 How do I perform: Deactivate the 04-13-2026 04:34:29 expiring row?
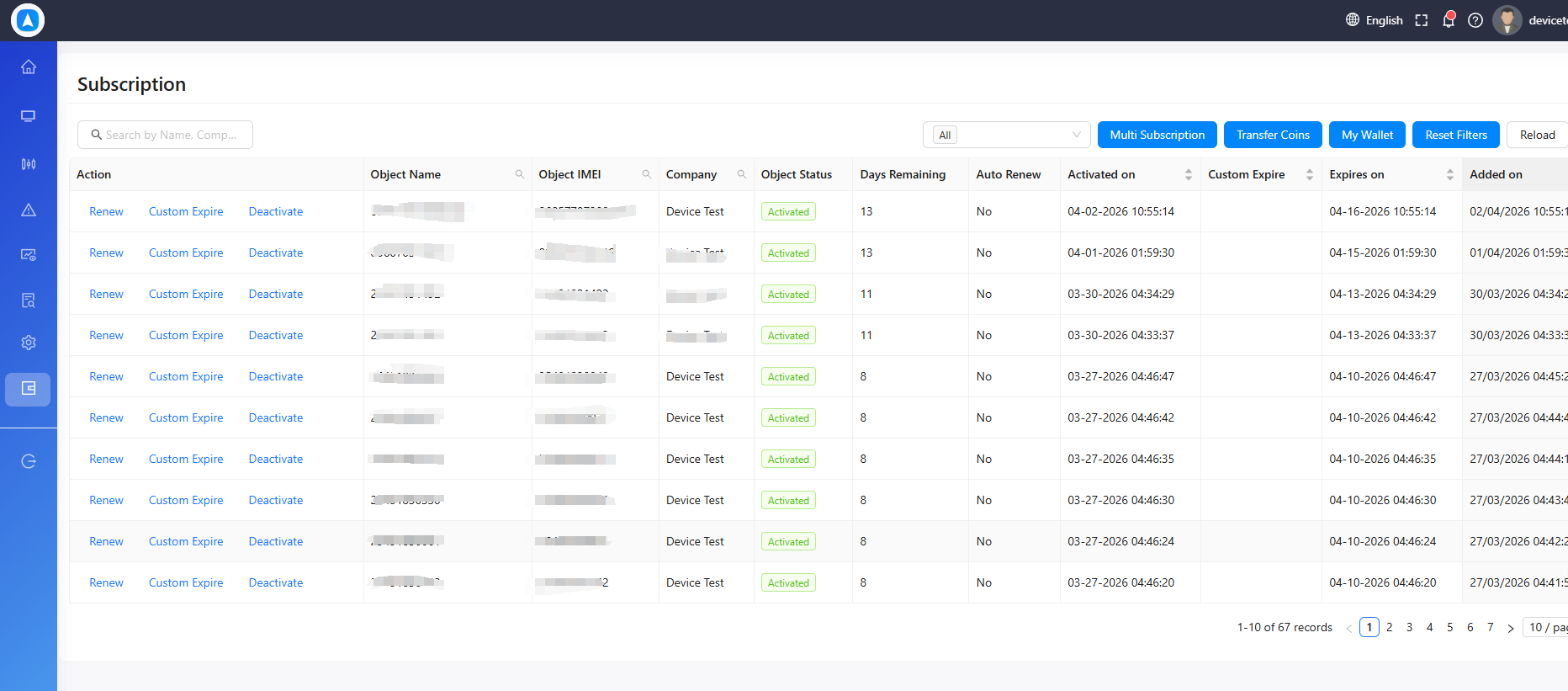coord(276,294)
